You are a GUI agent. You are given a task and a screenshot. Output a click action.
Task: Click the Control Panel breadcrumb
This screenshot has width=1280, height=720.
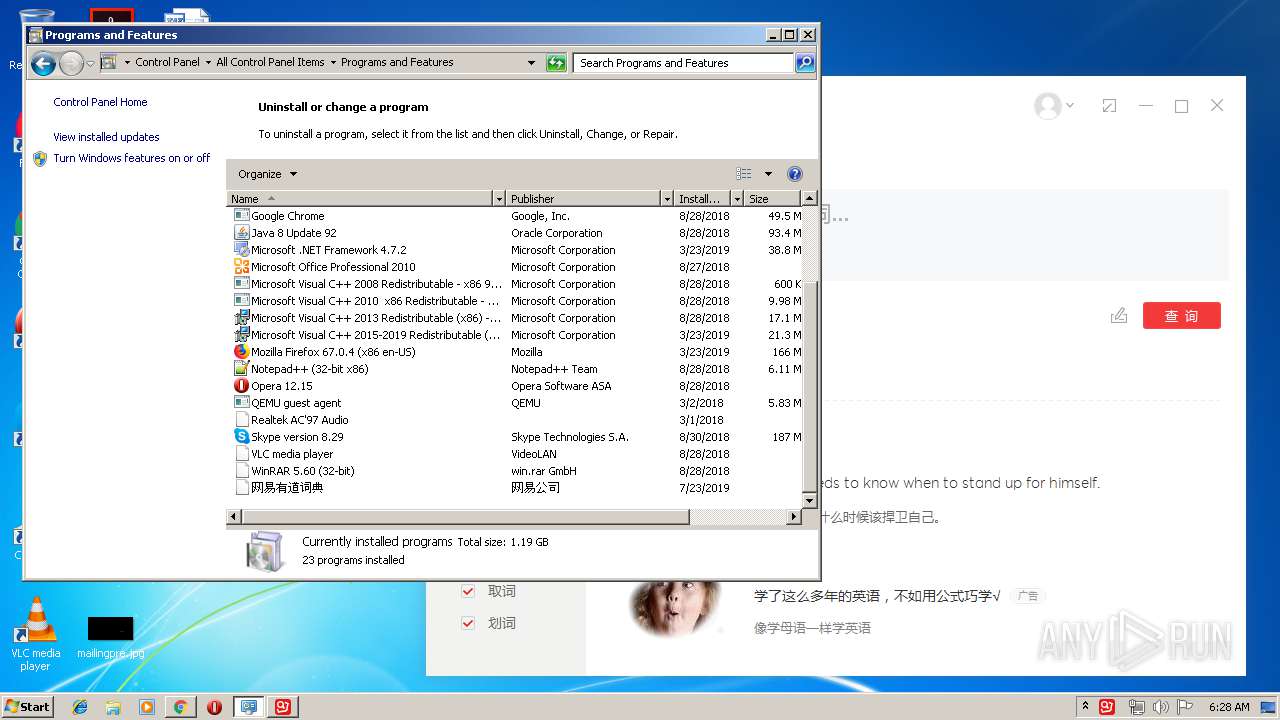168,62
